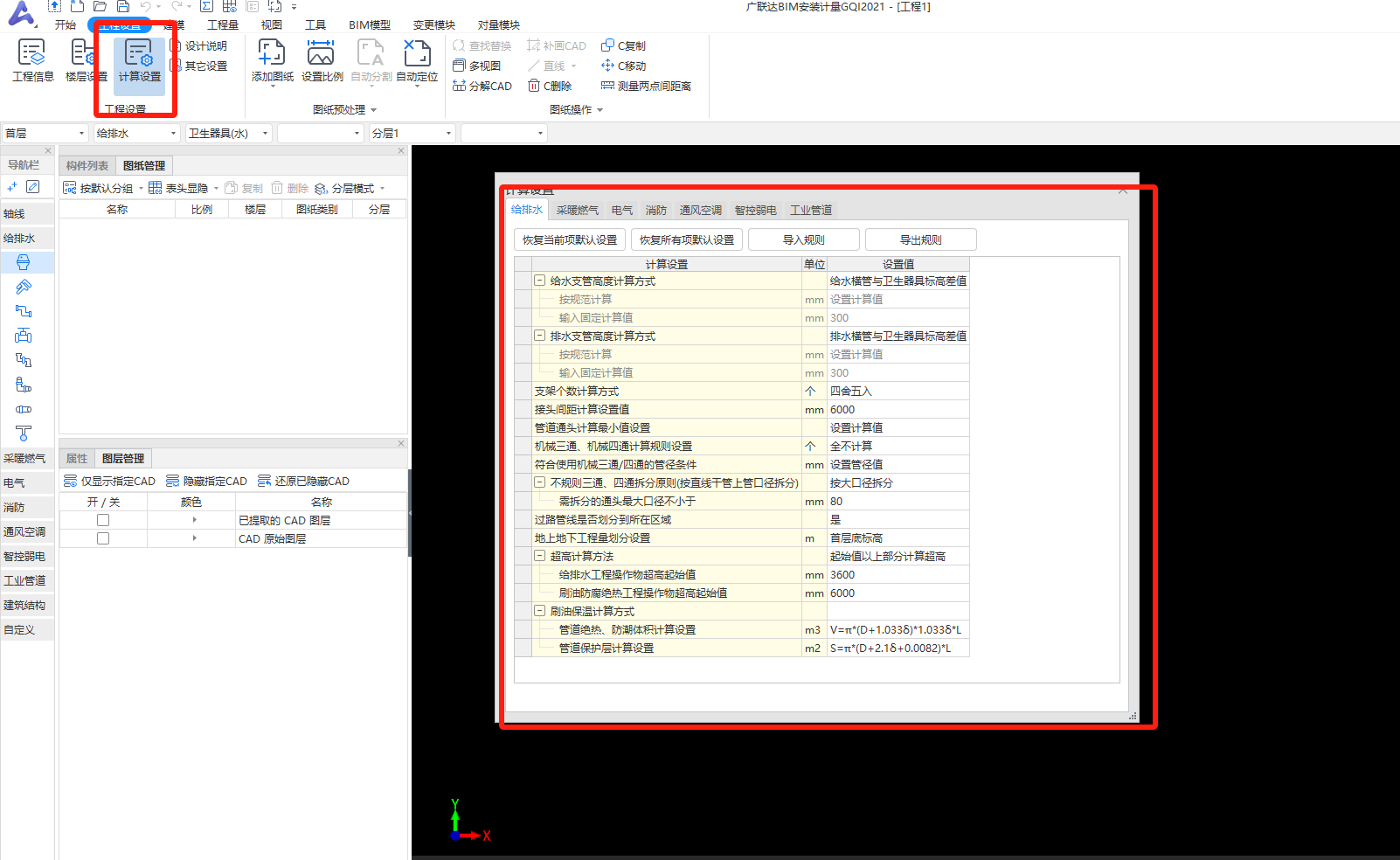The height and width of the screenshot is (860, 1400).
Task: Select 建筑结构 in navigation sidebar
Action: (26, 605)
